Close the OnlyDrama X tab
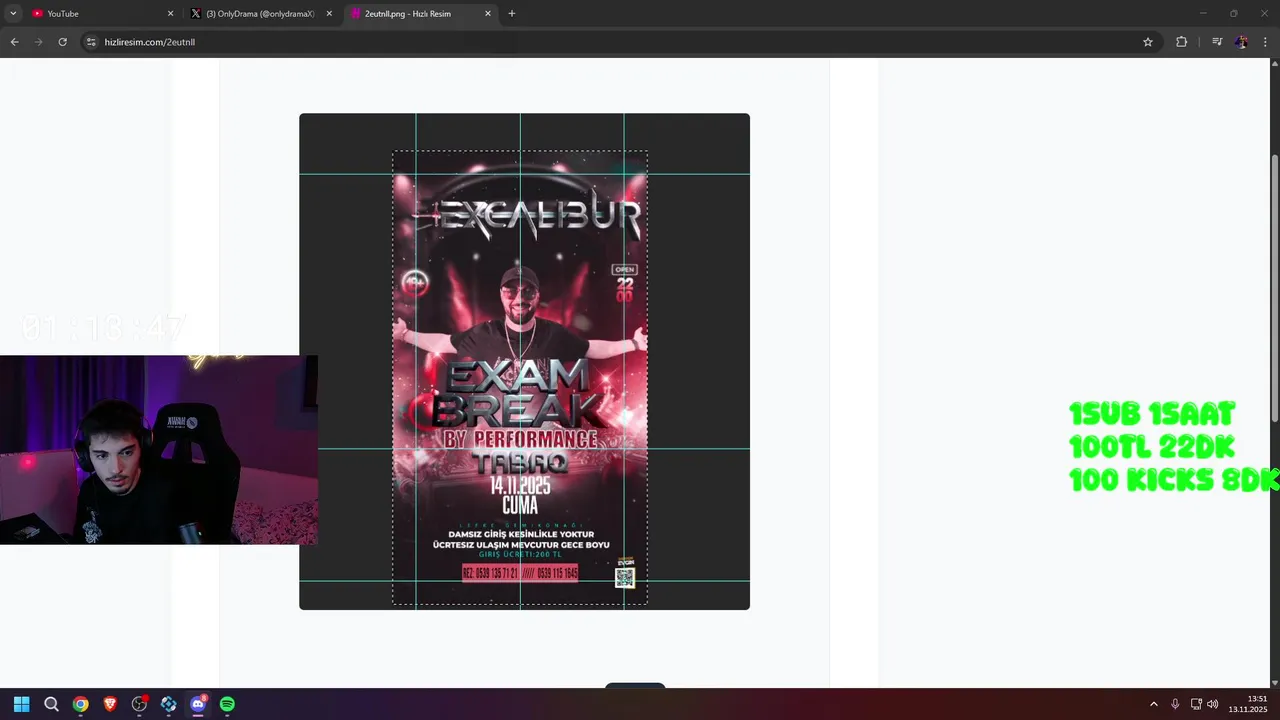Viewport: 1280px width, 720px height. pyautogui.click(x=329, y=14)
